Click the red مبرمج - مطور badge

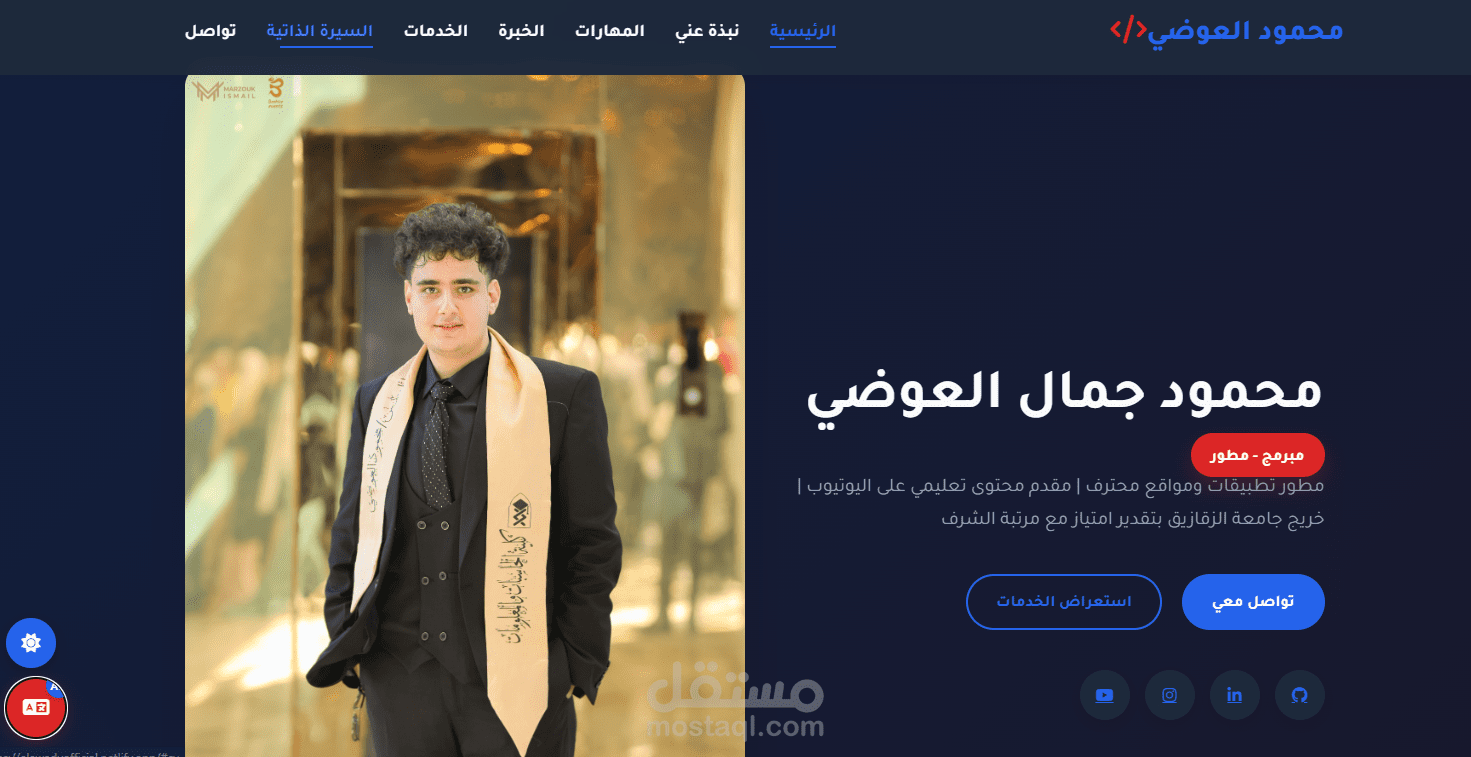coord(1257,455)
